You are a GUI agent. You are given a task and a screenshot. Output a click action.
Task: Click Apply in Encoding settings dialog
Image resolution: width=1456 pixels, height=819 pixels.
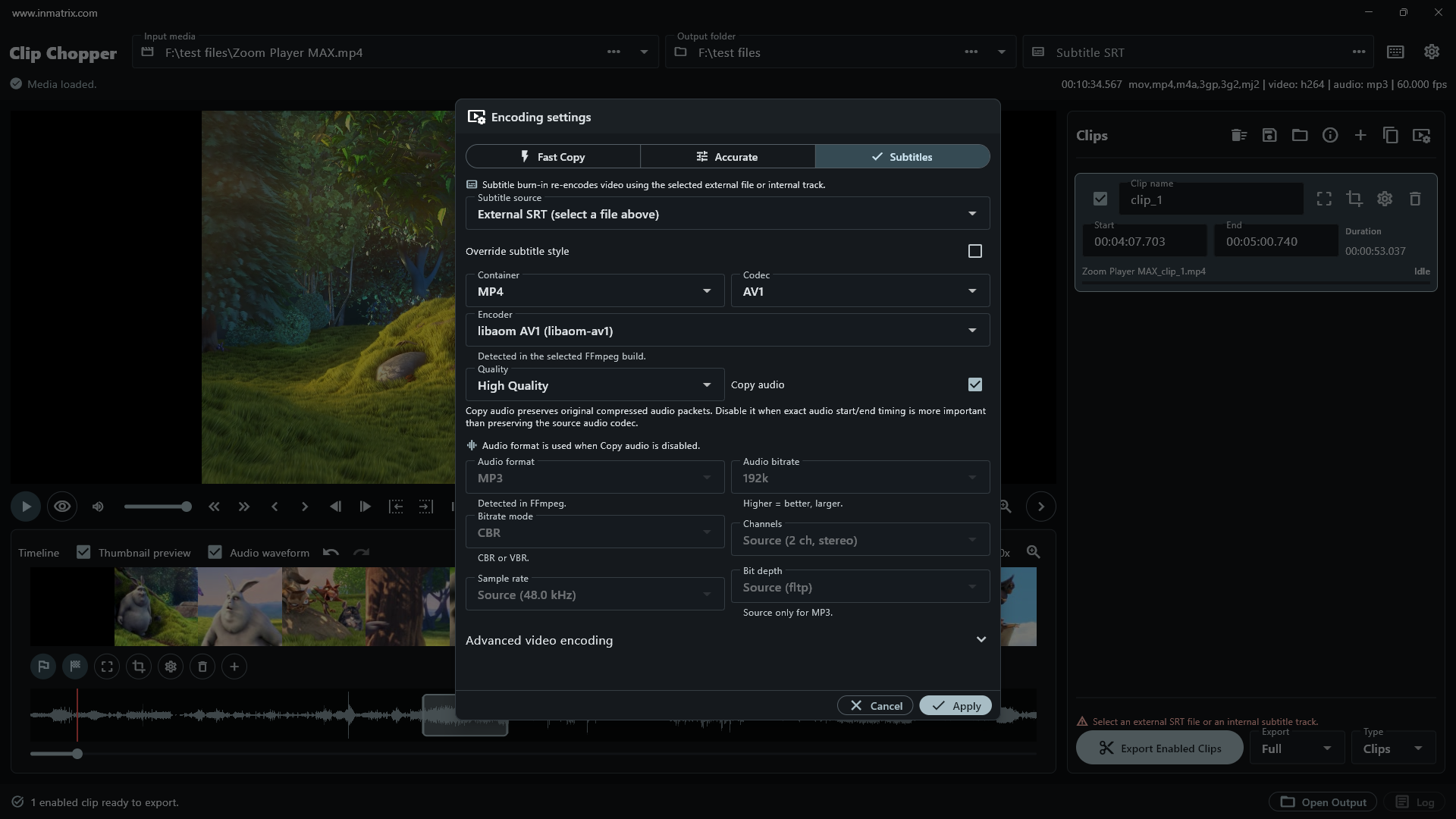955,705
